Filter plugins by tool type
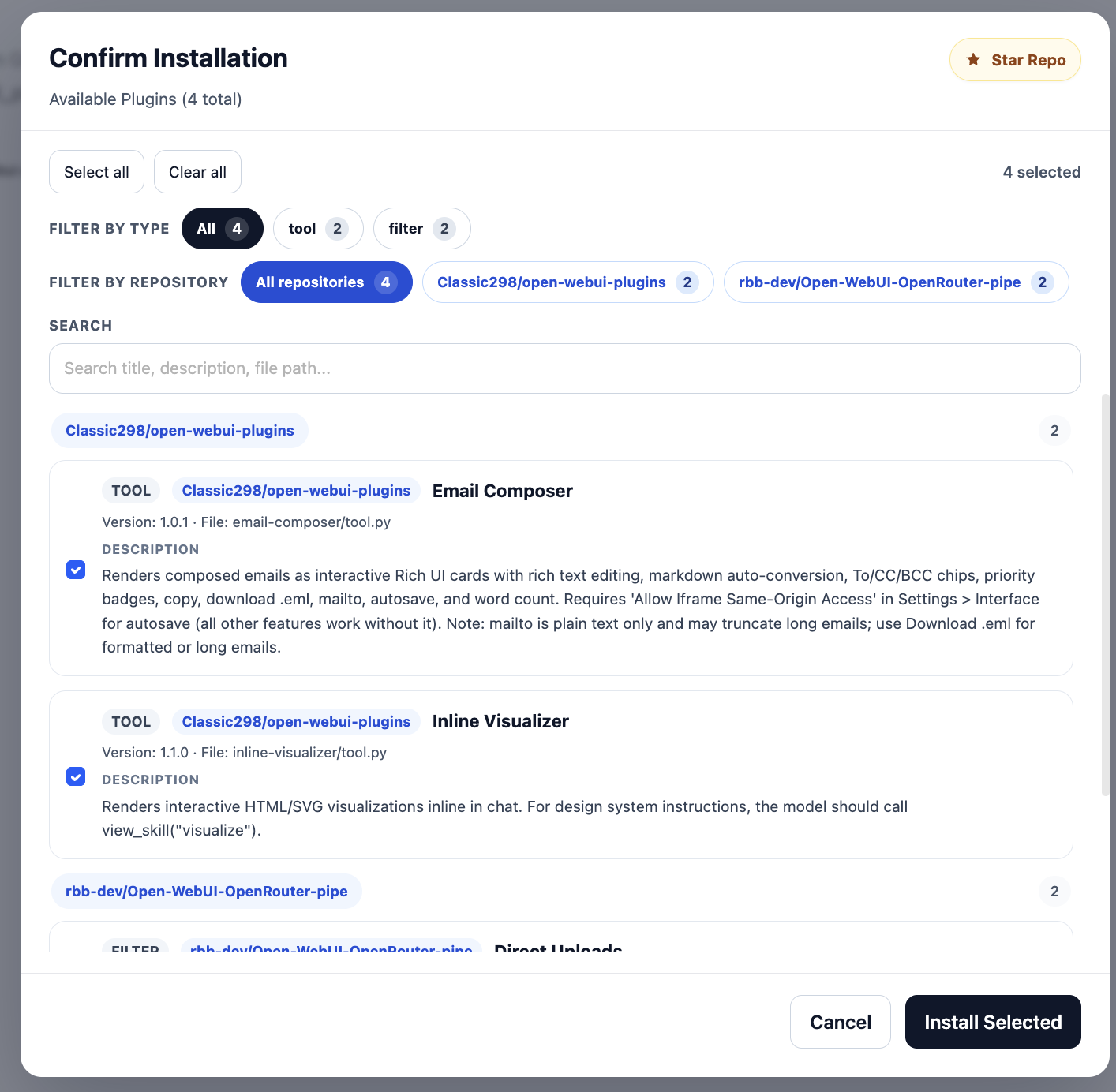The height and width of the screenshot is (1092, 1116). 317,228
